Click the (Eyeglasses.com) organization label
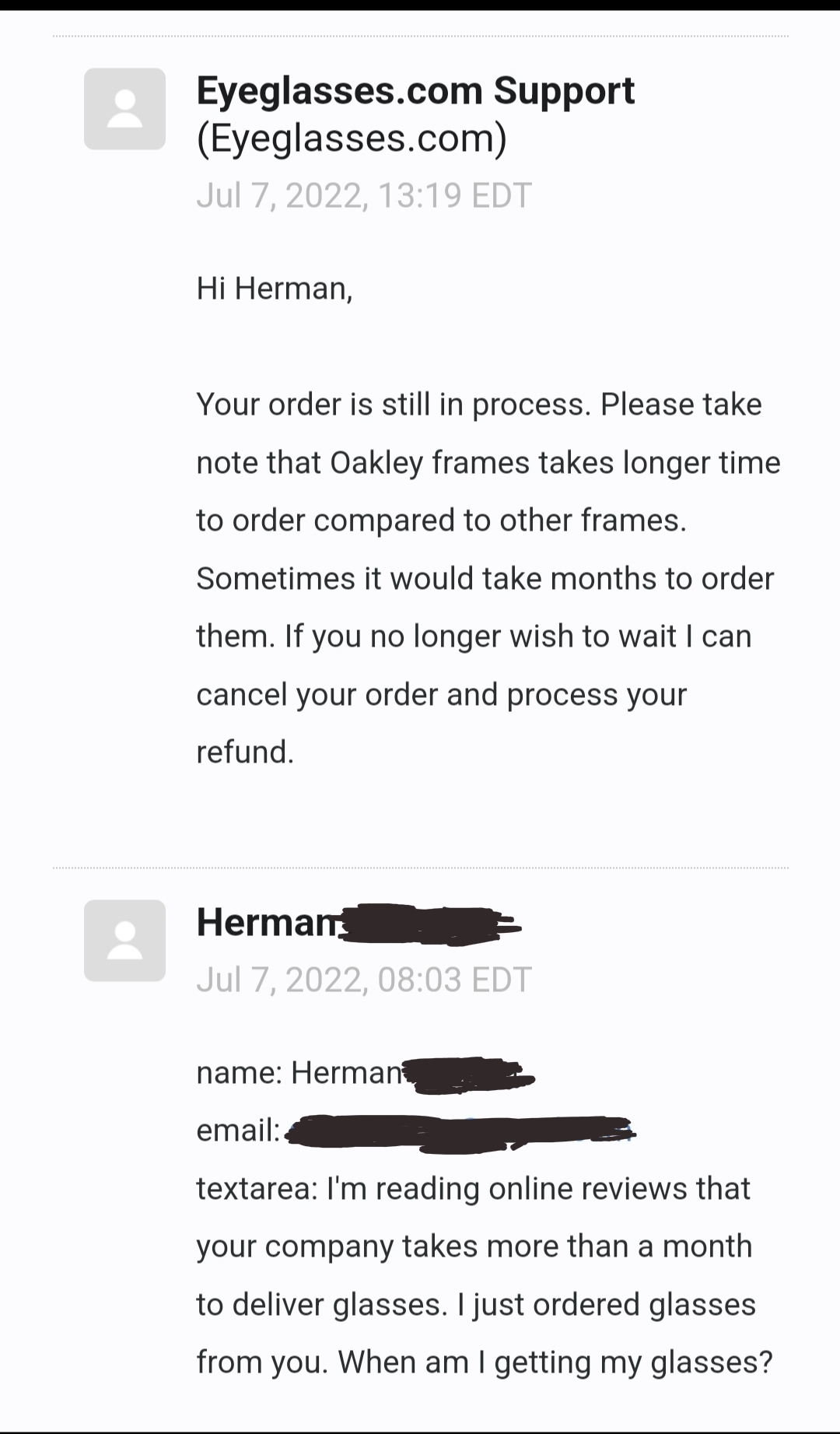The width and height of the screenshot is (840, 1434). [352, 138]
